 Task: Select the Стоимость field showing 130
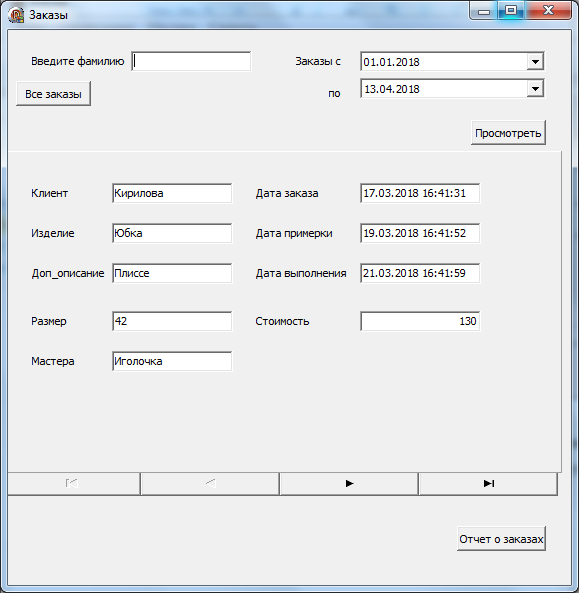pos(420,321)
